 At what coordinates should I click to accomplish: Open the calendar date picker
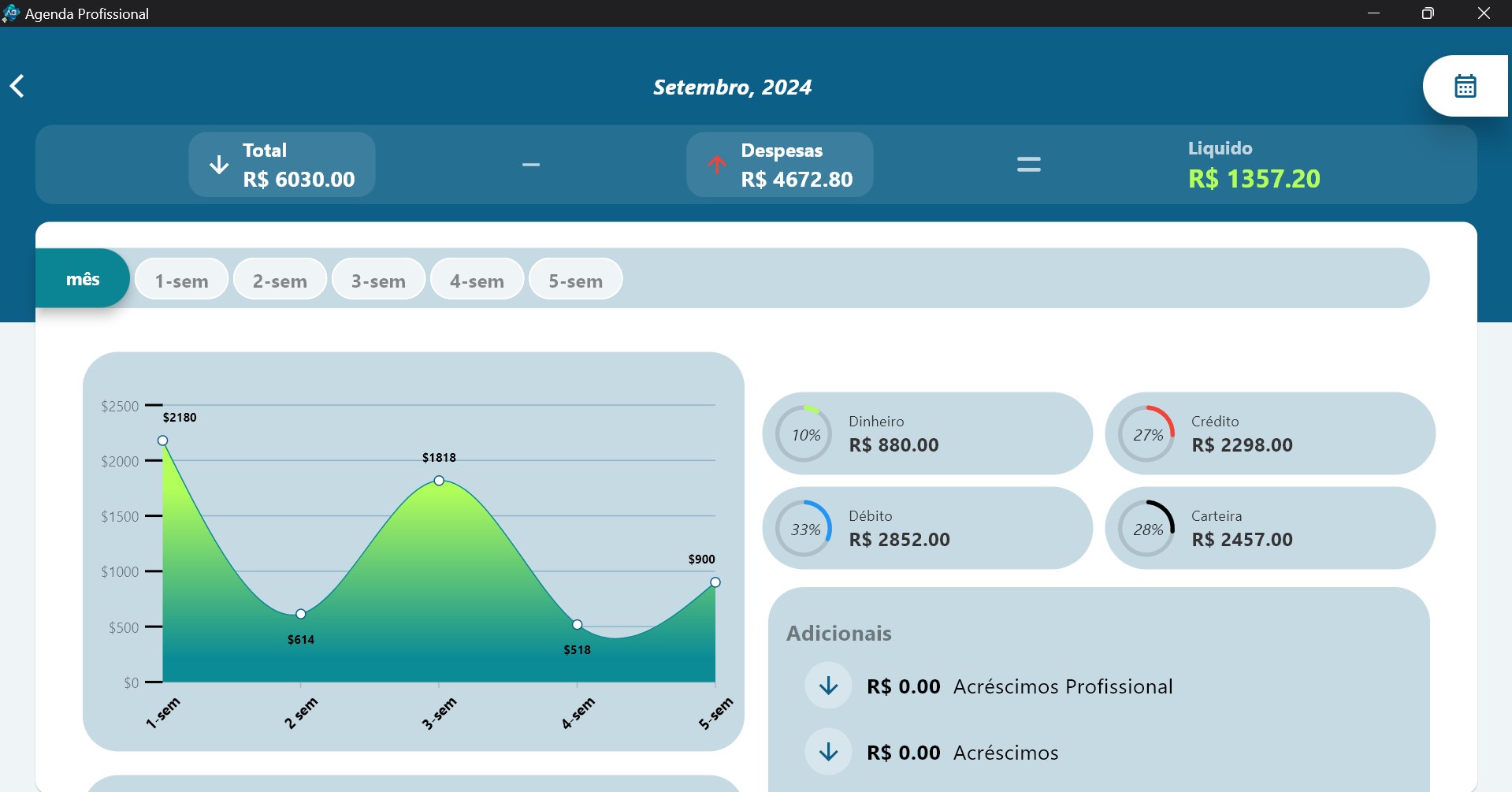point(1465,86)
